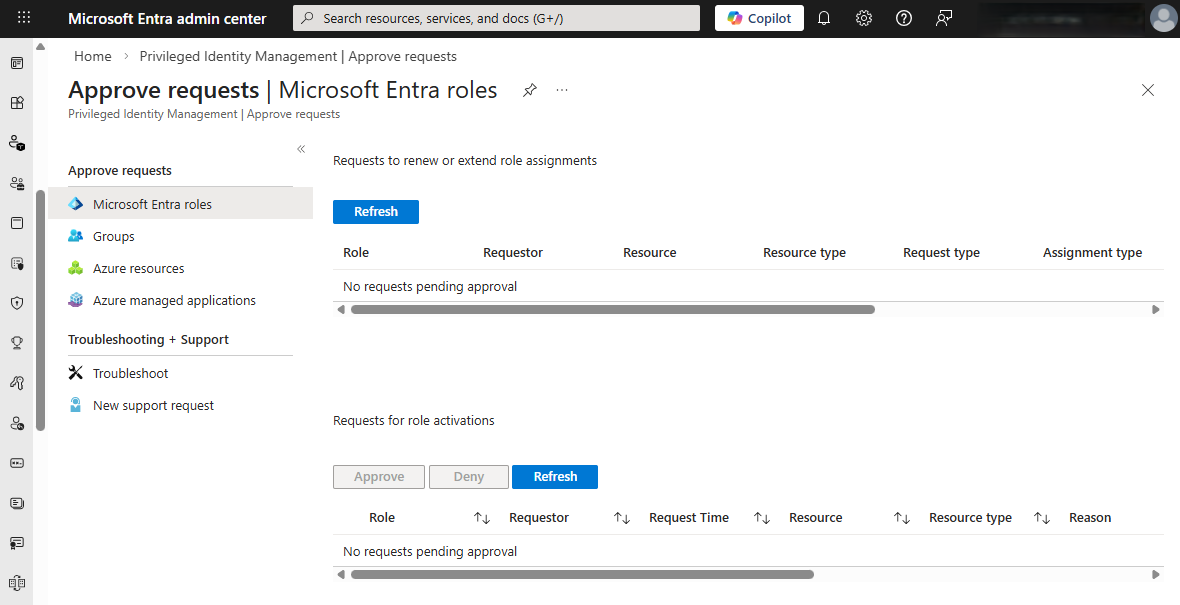Viewport: 1180px width, 605px height.
Task: Click the Deny button
Action: coord(469,476)
